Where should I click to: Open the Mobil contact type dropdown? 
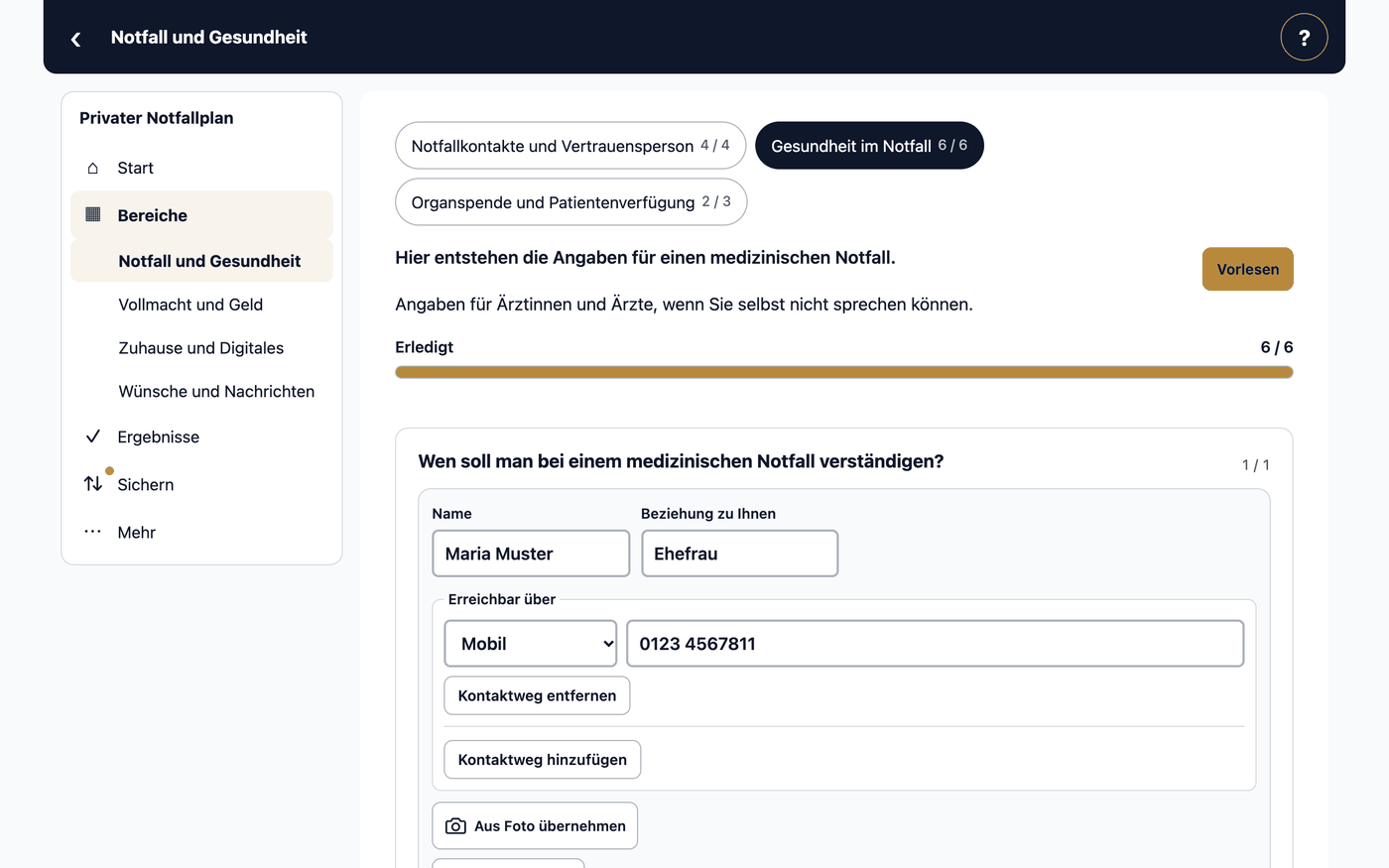(x=531, y=644)
